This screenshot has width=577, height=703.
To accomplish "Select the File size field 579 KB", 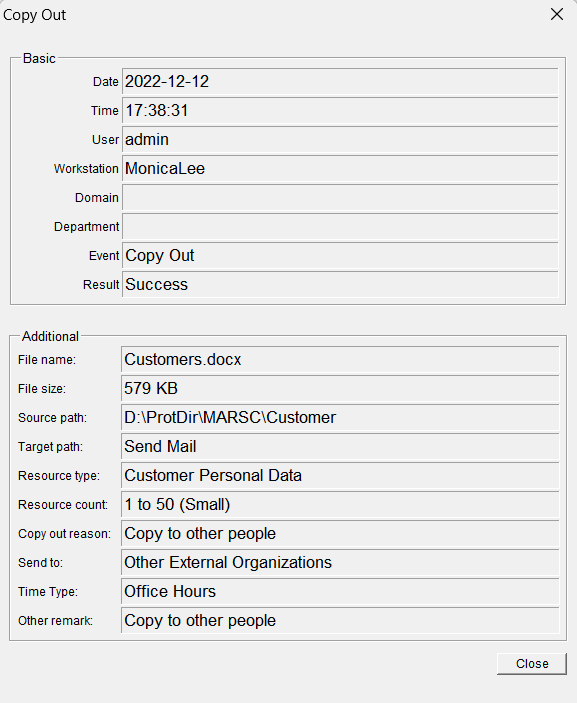I will pos(340,388).
